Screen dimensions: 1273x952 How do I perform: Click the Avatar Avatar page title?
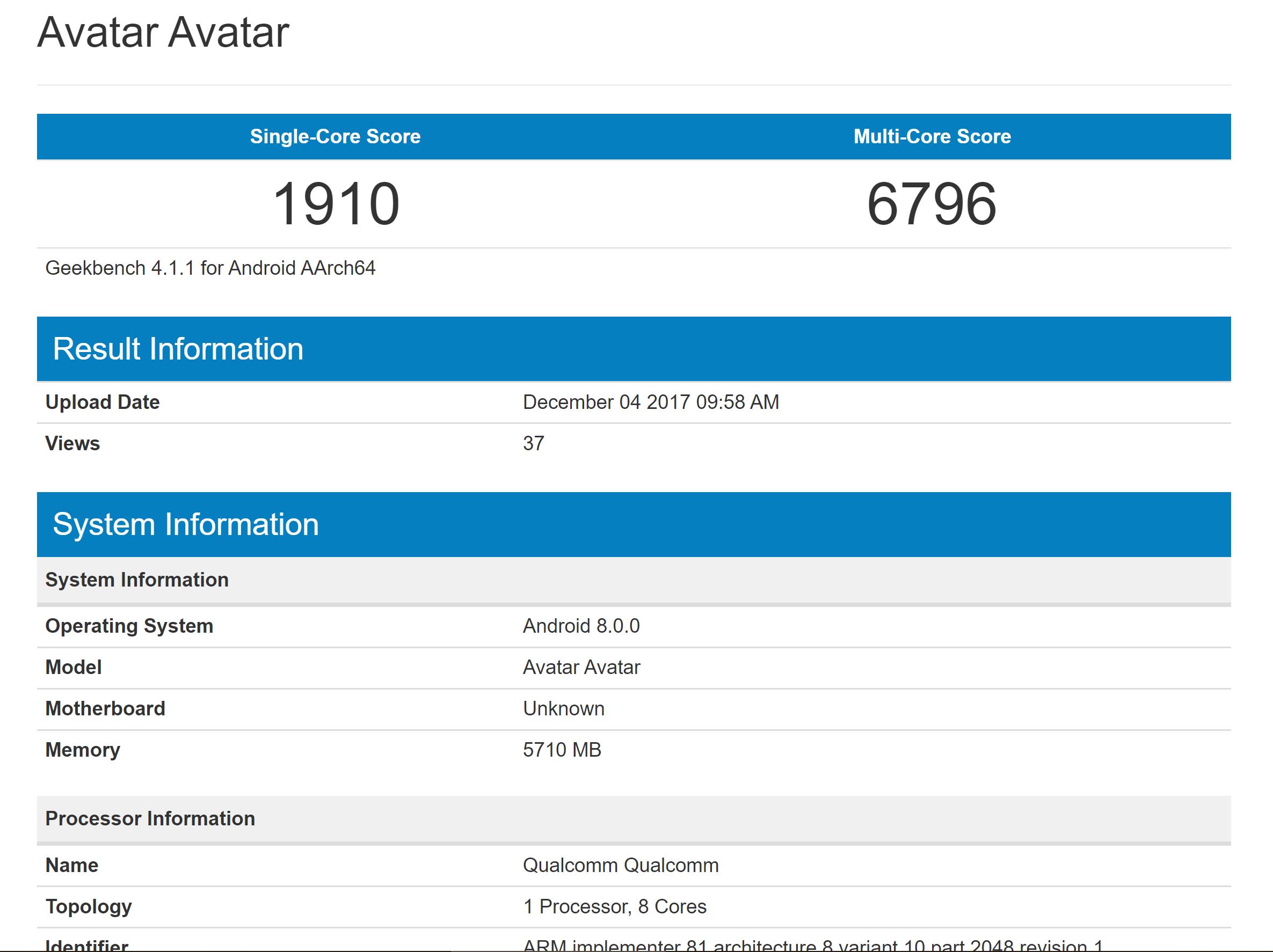163,33
